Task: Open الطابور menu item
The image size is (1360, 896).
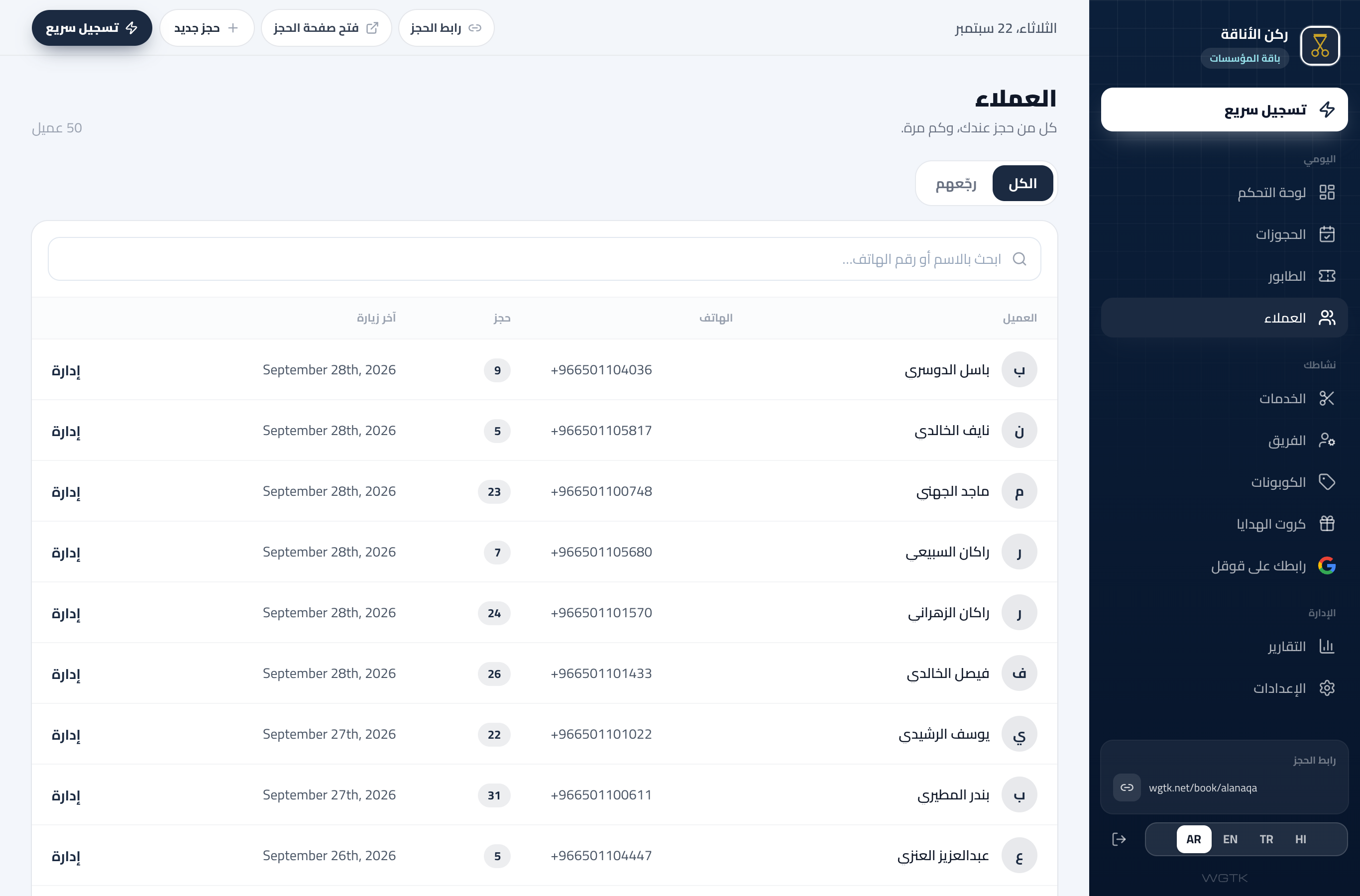Action: pos(1224,276)
